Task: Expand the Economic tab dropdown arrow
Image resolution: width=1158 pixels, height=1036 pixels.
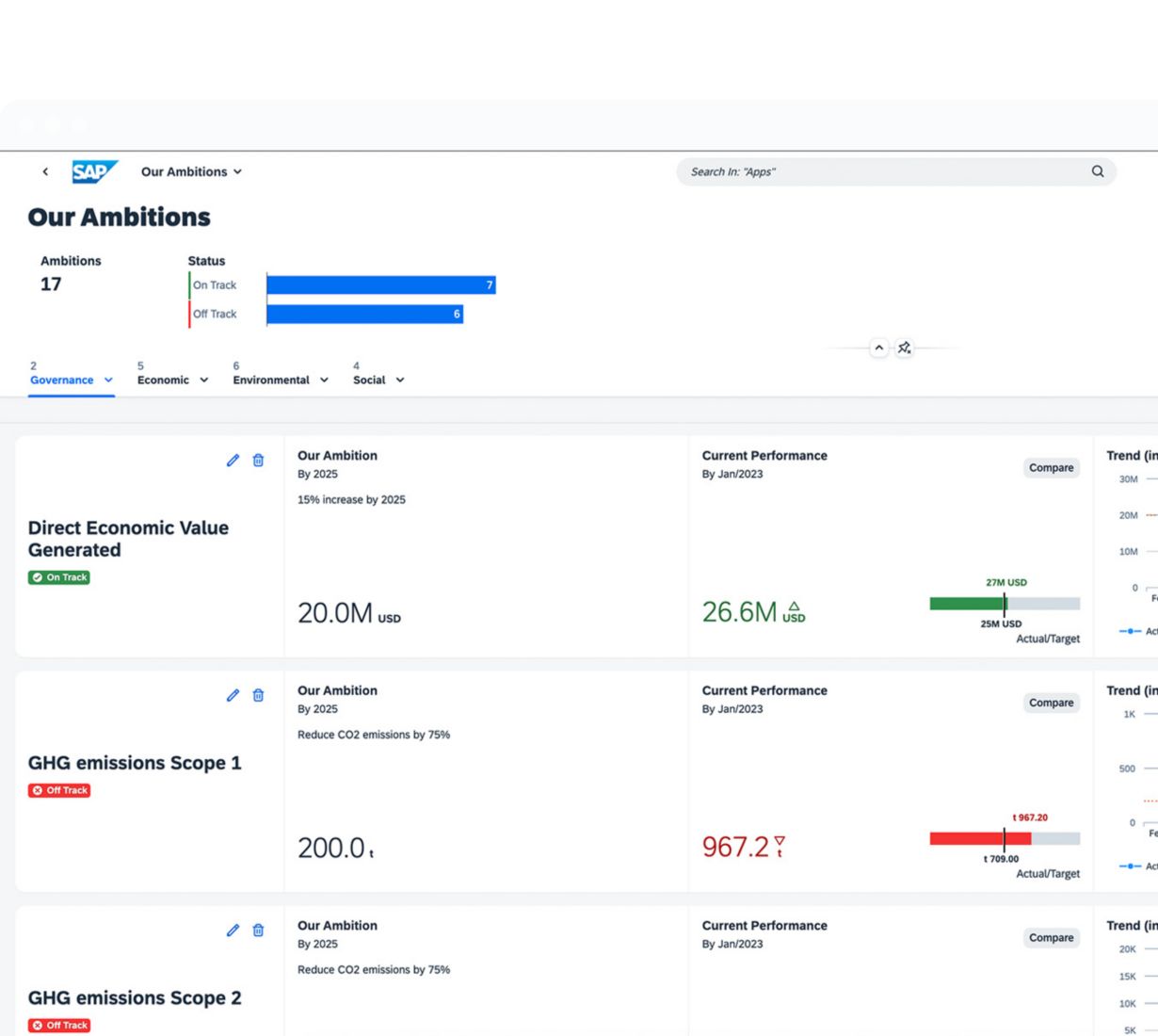Action: (x=203, y=380)
